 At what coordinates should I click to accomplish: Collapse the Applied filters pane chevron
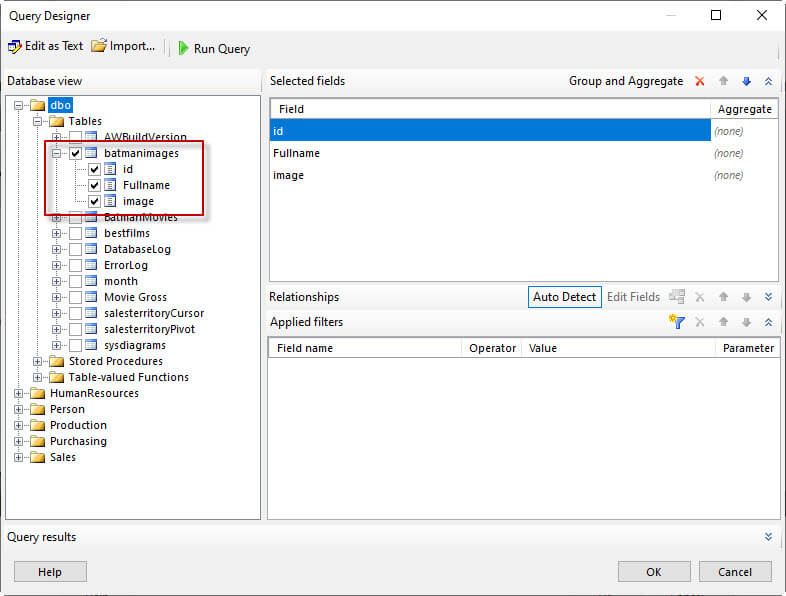tap(768, 322)
